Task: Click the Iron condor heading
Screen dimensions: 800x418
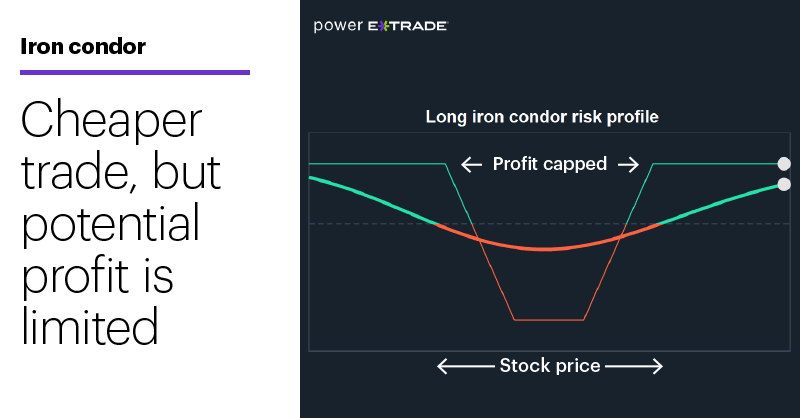Action: coord(83,46)
